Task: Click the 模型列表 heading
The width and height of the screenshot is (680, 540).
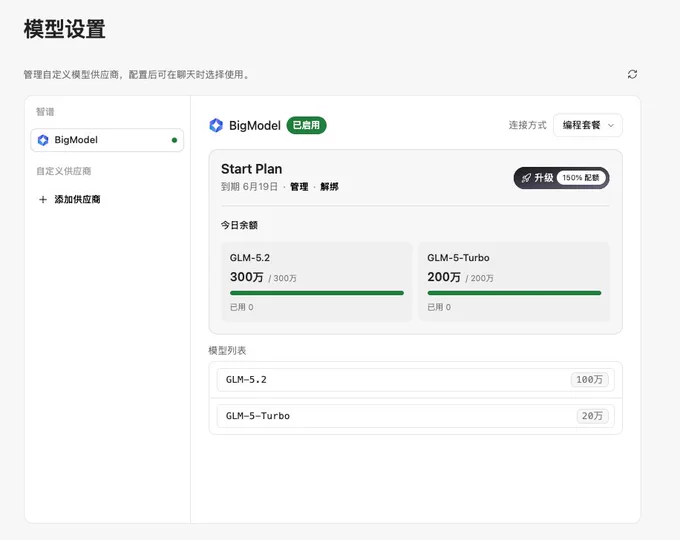Action: click(227, 350)
